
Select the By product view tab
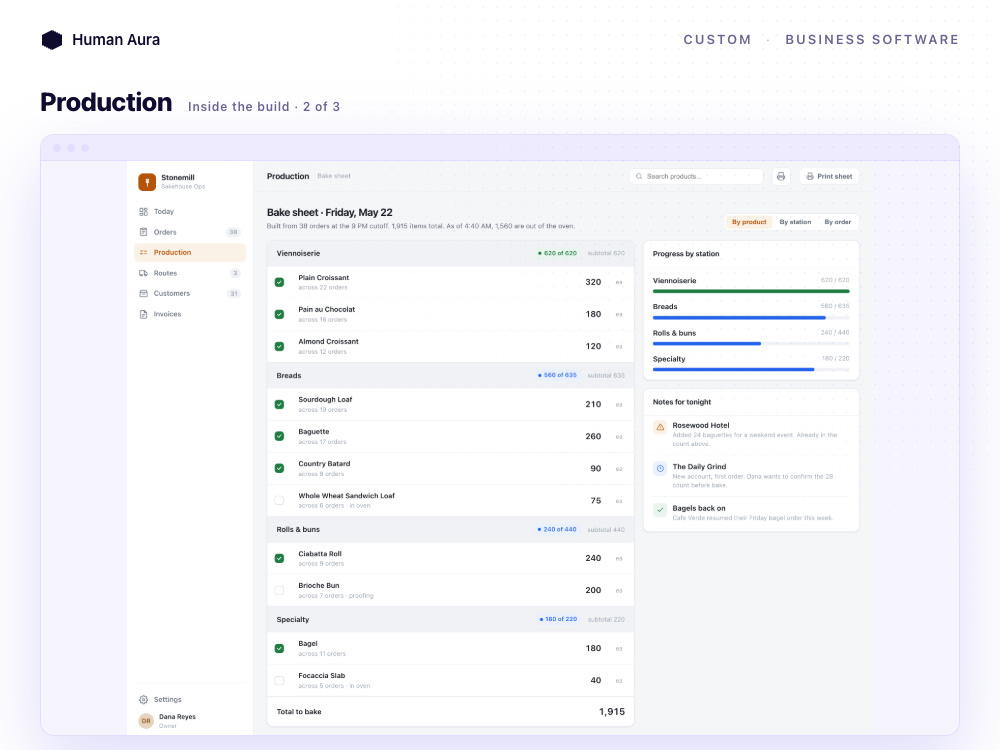[x=749, y=222]
